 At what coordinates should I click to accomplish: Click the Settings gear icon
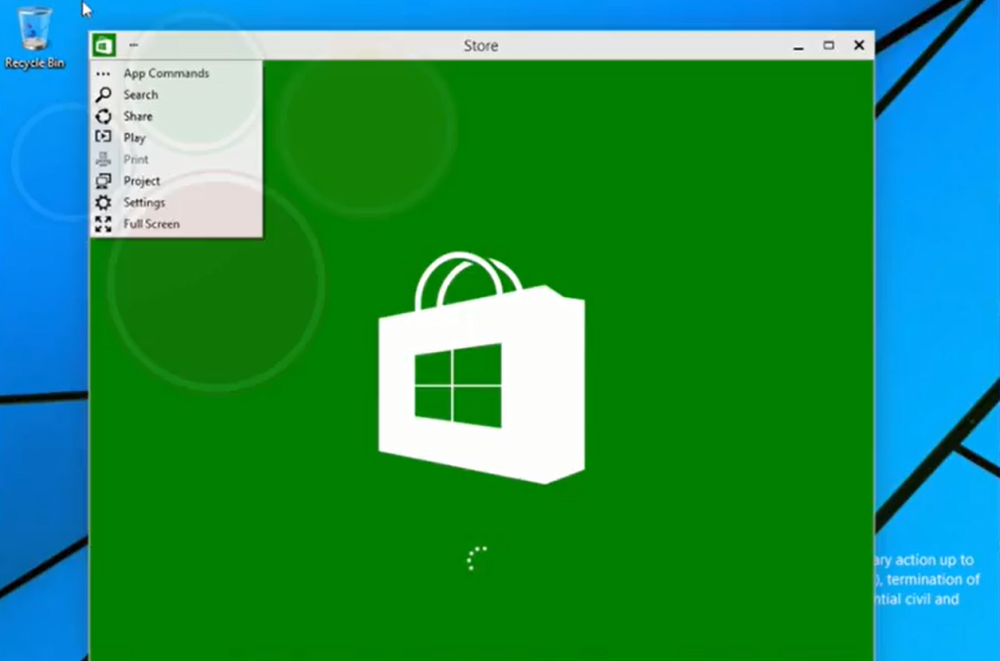point(103,202)
